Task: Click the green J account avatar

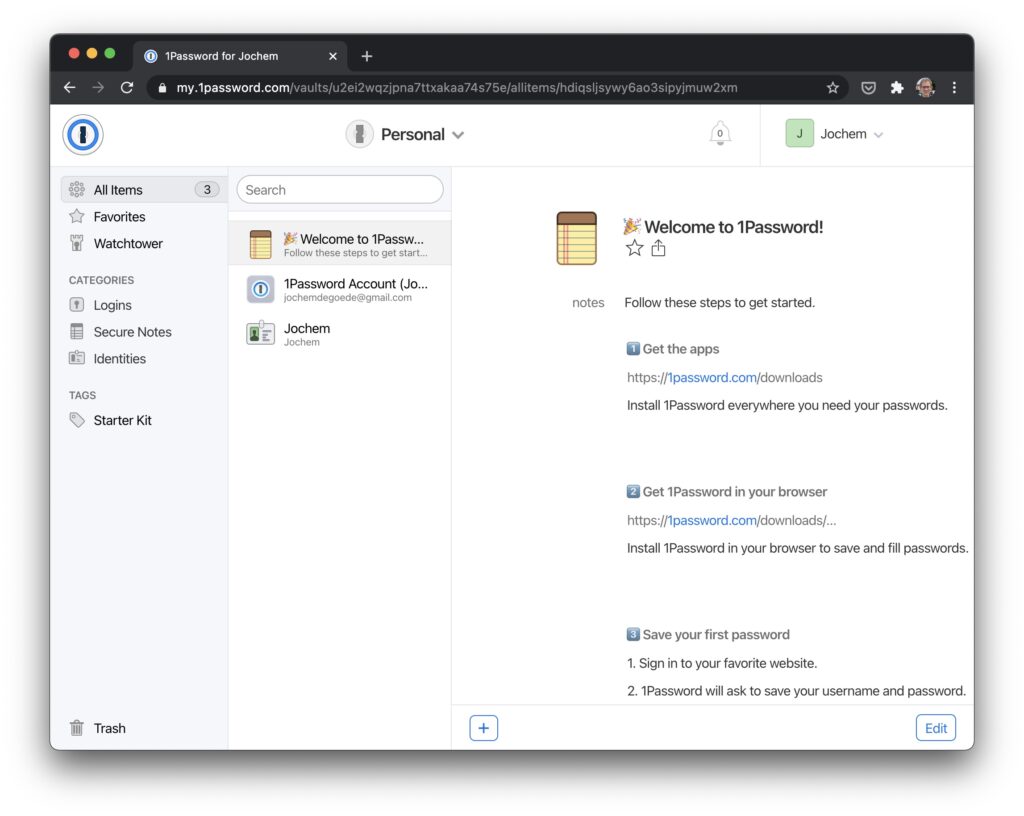Action: [x=799, y=133]
